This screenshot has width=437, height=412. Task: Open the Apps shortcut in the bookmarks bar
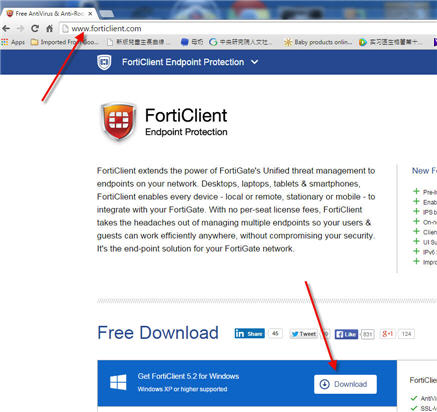point(13,42)
